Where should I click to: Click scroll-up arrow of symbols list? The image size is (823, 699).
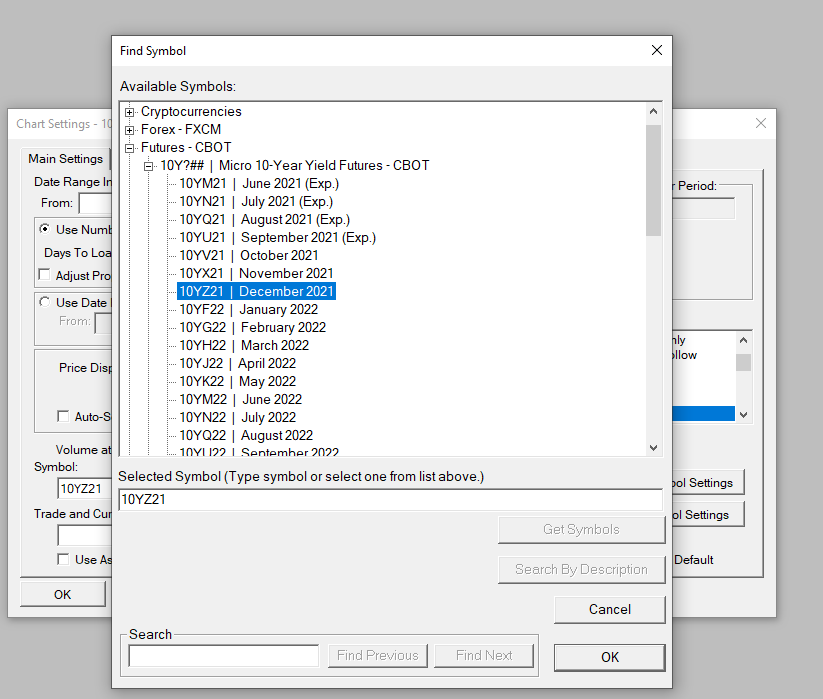(x=653, y=111)
